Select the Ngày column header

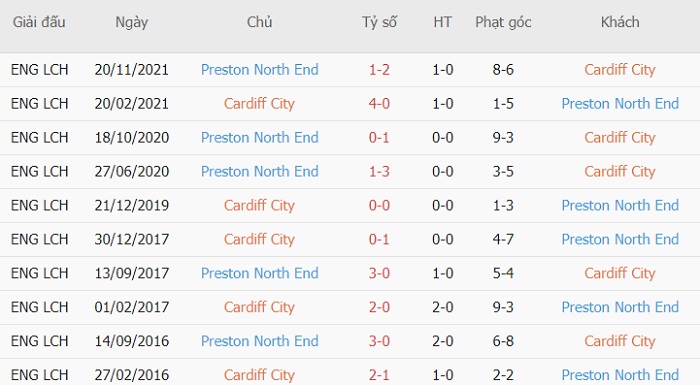(132, 22)
